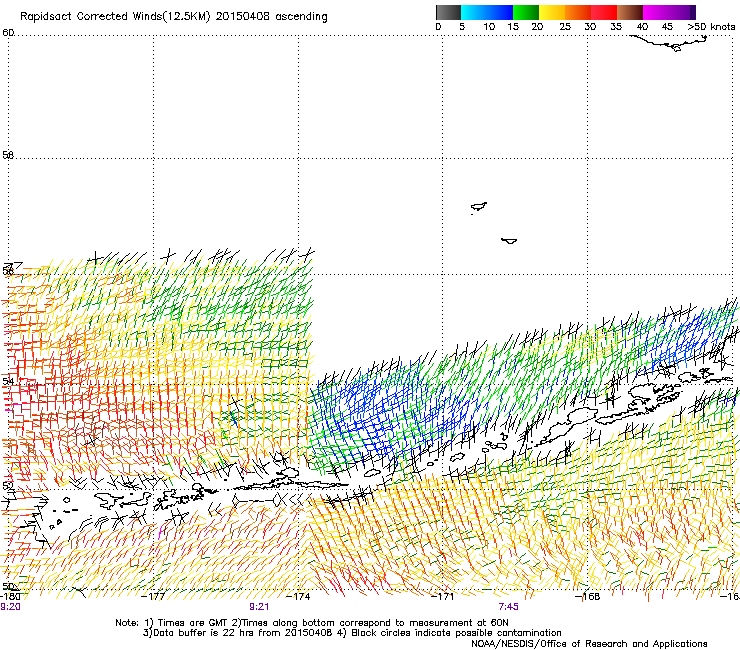
Task: Click the longitude label '-174'
Action: coord(298,597)
